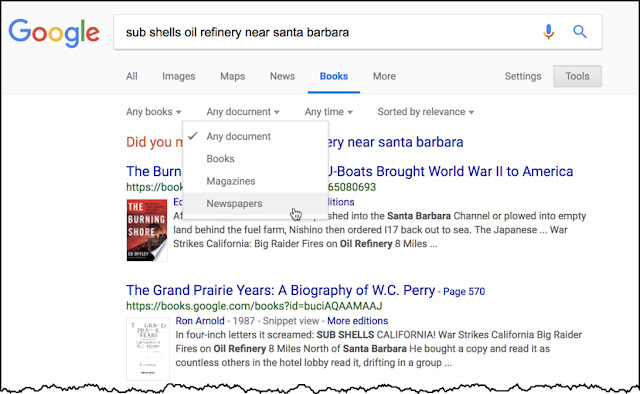Image resolution: width=640 pixels, height=394 pixels.
Task: Click in the search query input field
Action: pyautogui.click(x=327, y=32)
